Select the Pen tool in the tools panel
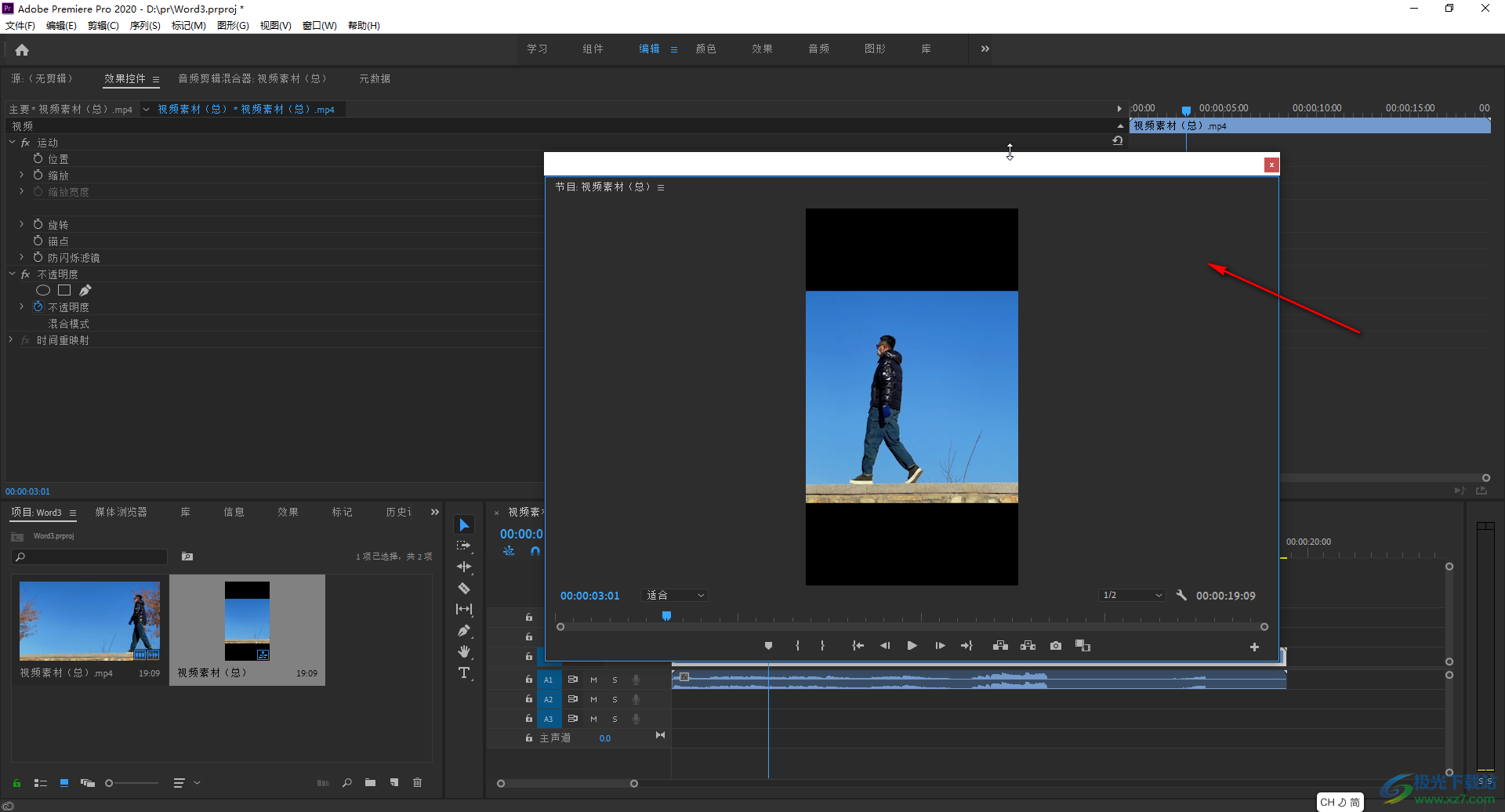1505x812 pixels. tap(464, 630)
